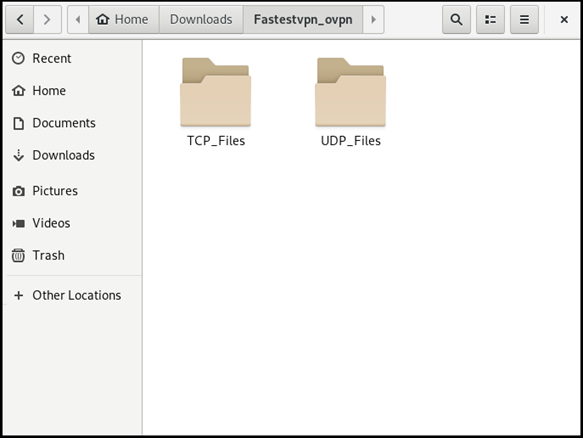Go back with the left arrow button

20,19
